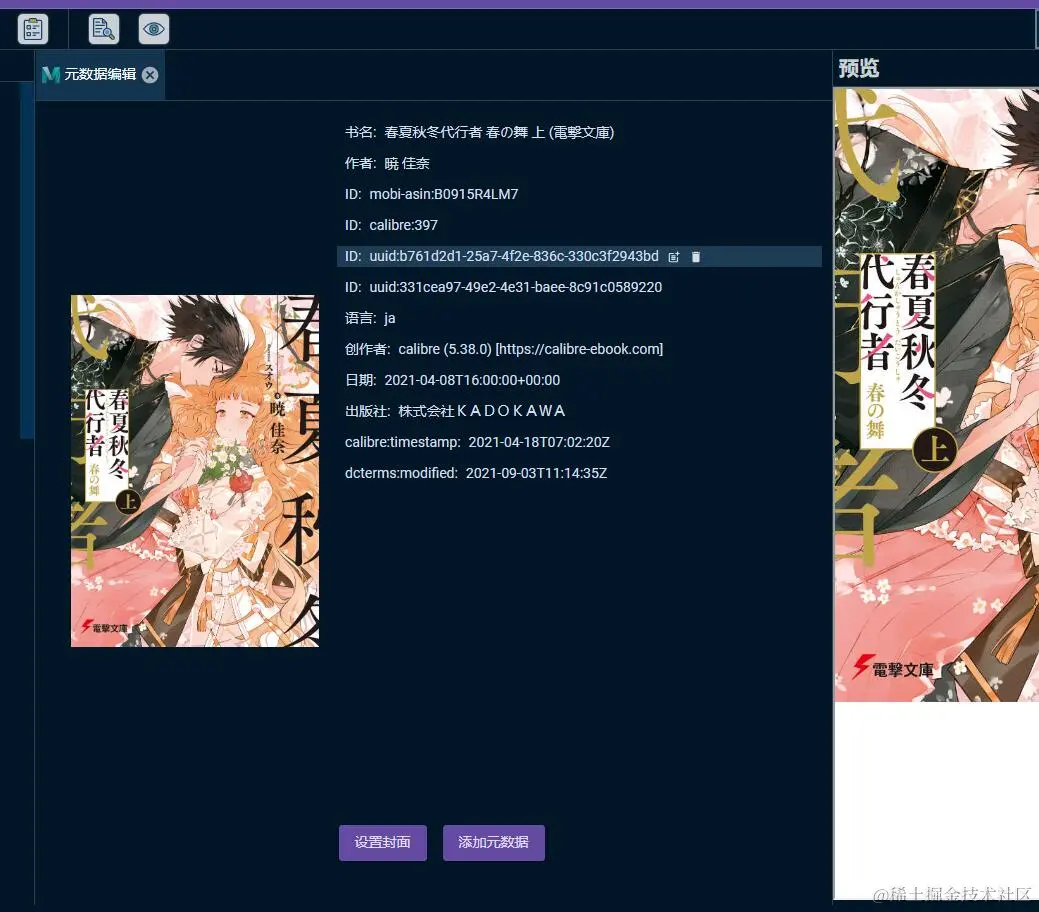
Task: Select the 作者 暁 佳奈 row
Action: coord(579,164)
